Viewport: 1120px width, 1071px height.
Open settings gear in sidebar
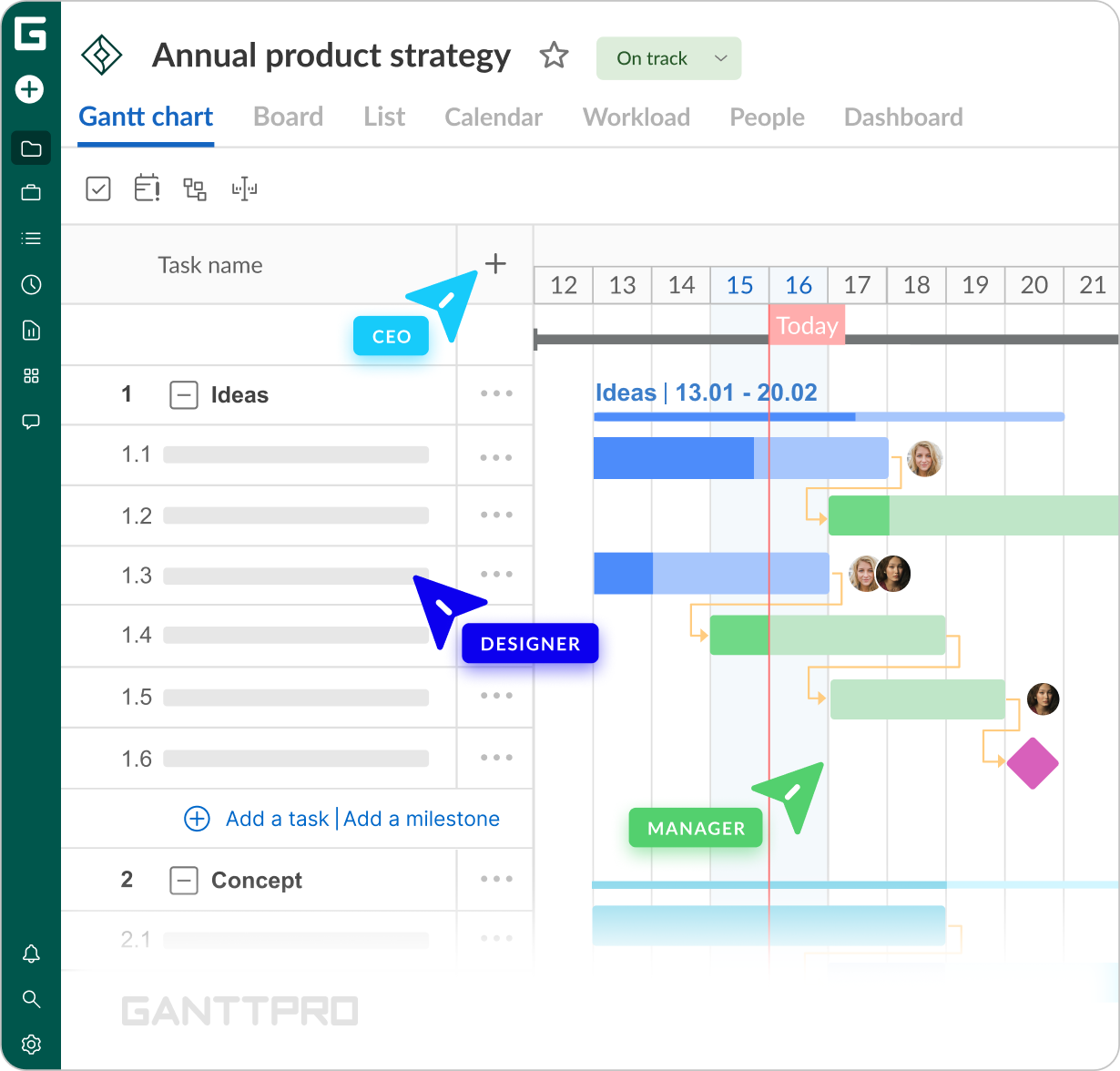[x=31, y=1044]
